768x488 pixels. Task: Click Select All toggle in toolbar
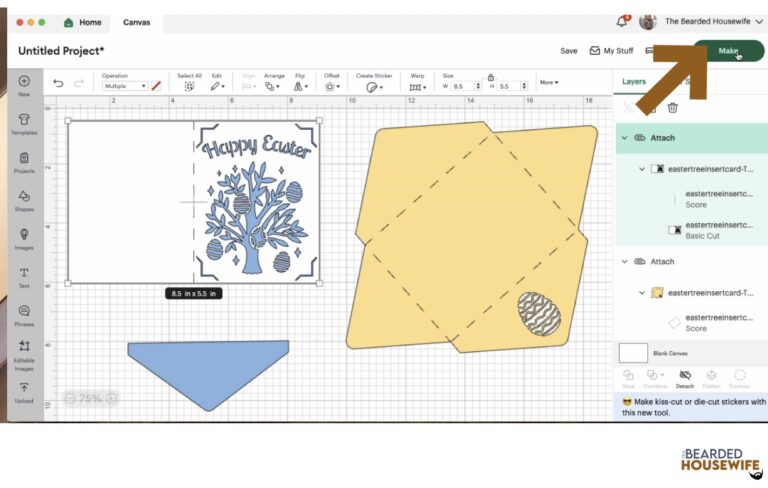click(x=189, y=86)
